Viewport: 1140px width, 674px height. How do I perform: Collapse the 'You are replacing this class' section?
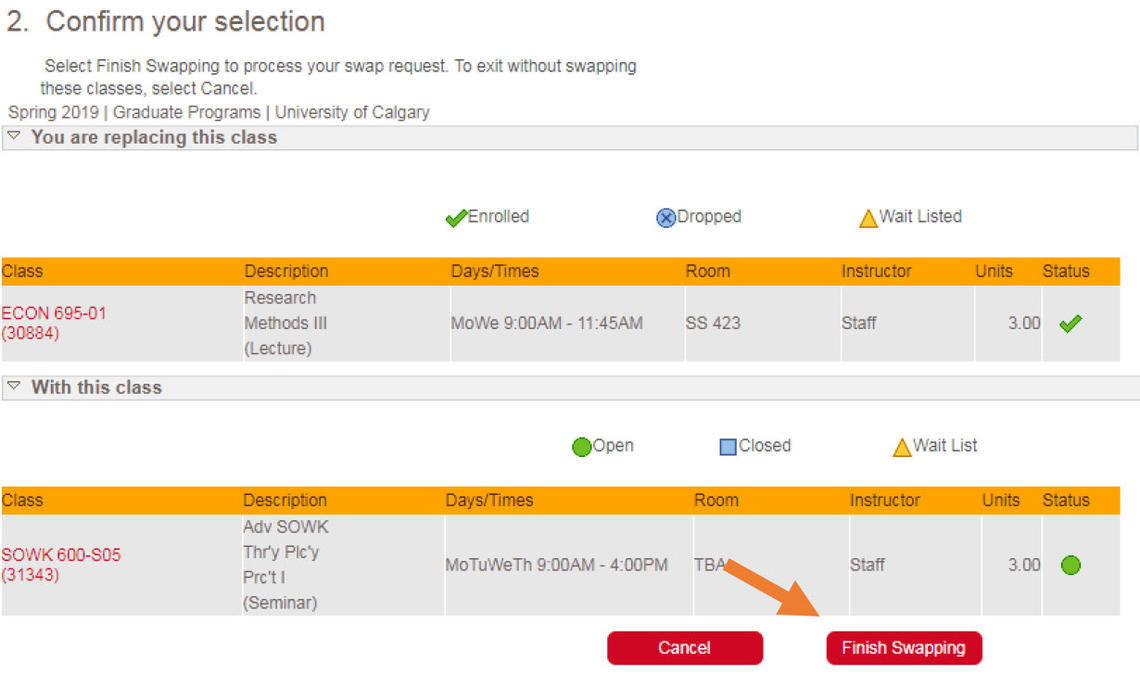click(14, 137)
